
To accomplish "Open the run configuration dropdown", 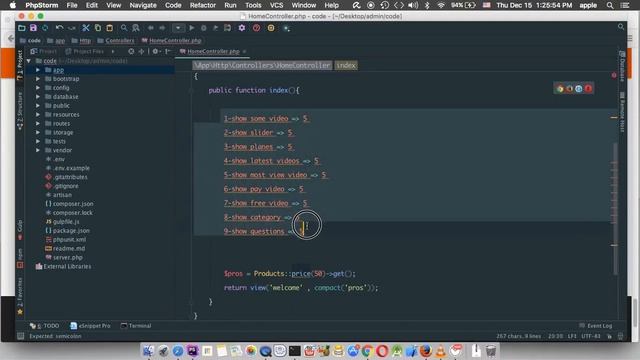I will (x=178, y=28).
